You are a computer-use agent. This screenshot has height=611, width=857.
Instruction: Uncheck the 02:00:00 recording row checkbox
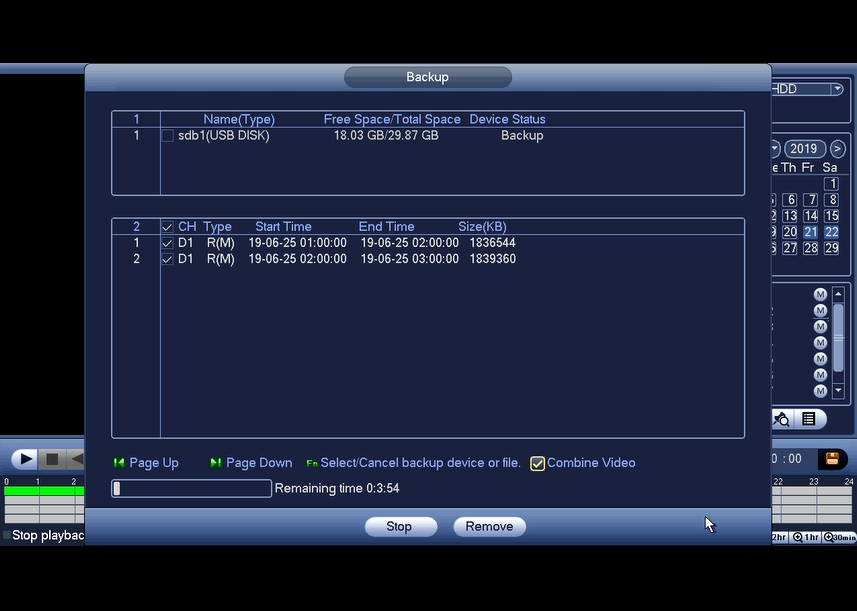pyautogui.click(x=167, y=259)
